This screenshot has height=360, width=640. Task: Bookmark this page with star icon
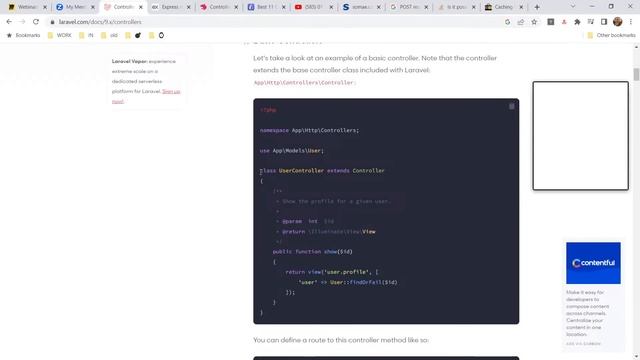pyautogui.click(x=534, y=22)
